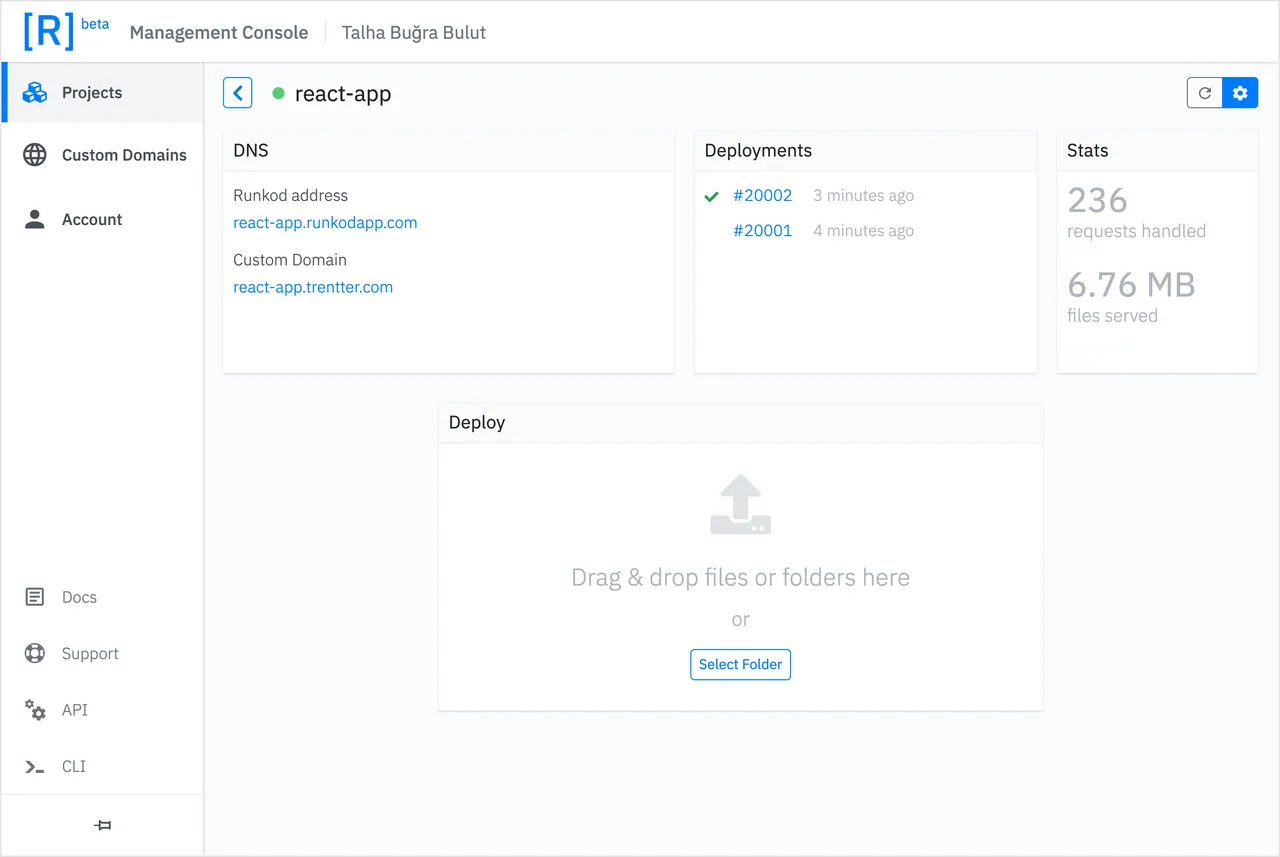
Task: Click the 'Runkod address' label
Action: point(290,195)
